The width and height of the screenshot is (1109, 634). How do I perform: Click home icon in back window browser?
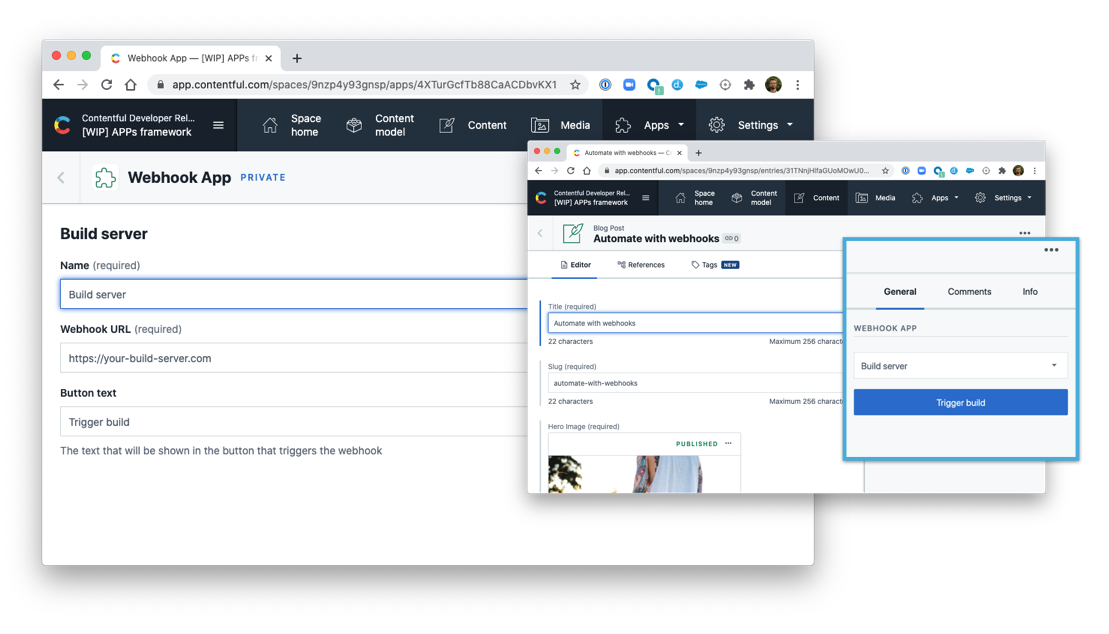[x=131, y=85]
